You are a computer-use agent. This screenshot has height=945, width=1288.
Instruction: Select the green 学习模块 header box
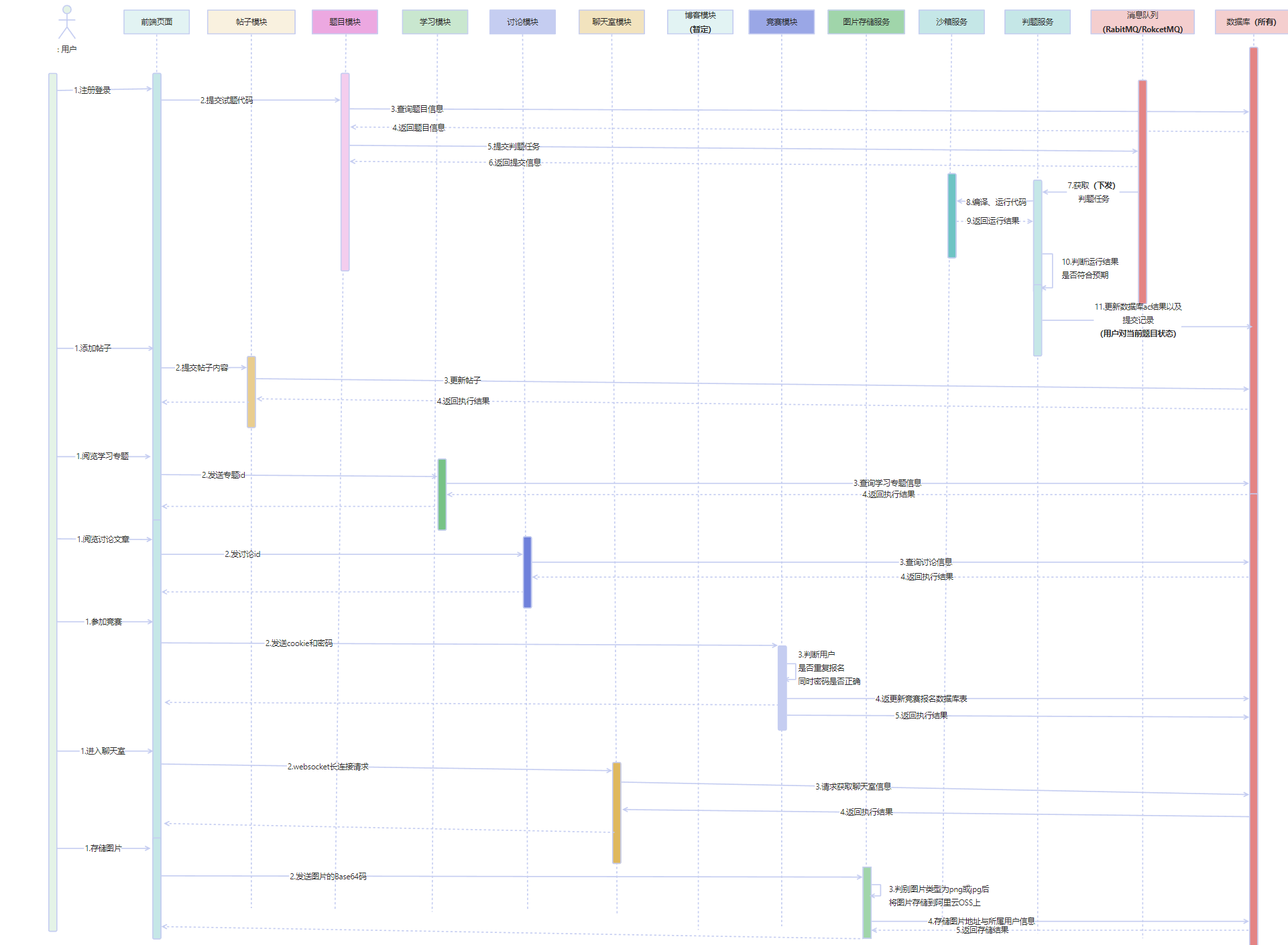point(435,22)
